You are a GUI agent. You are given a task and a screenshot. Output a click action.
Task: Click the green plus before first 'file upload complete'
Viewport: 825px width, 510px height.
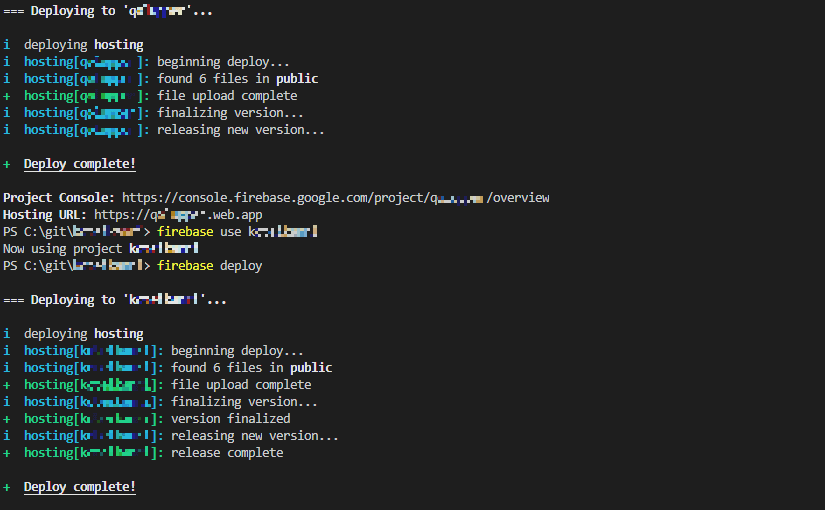tap(7, 96)
